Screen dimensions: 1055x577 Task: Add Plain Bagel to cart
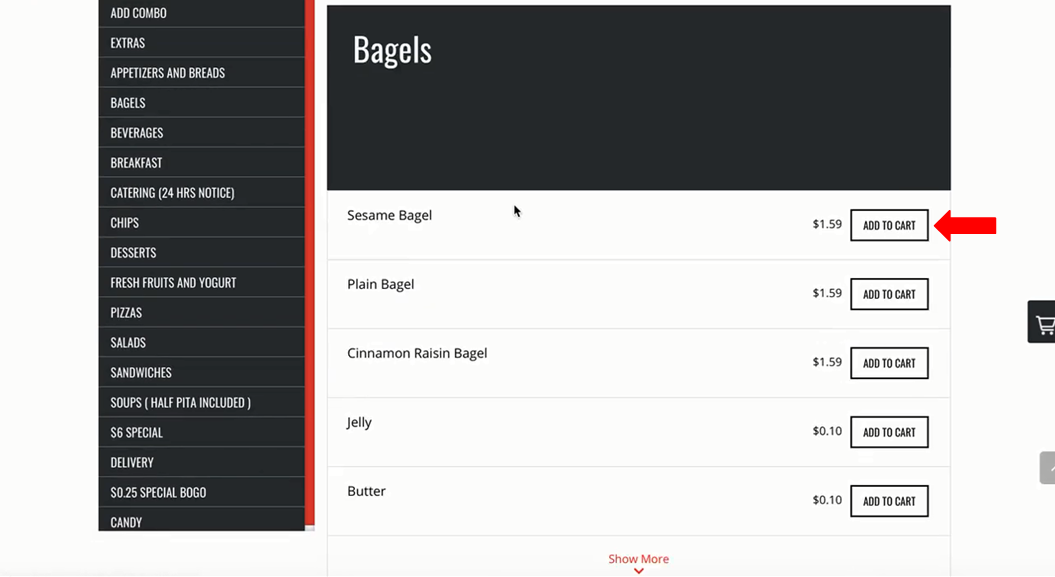point(889,294)
